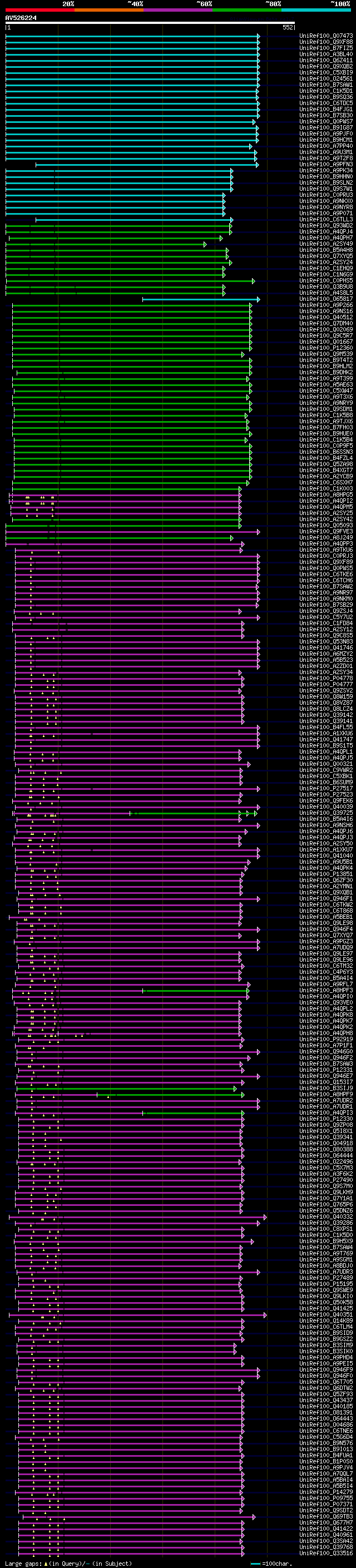Select label UniRef100_A4S8L5
This screenshot has height=1568, width=356.
[x=326, y=293]
